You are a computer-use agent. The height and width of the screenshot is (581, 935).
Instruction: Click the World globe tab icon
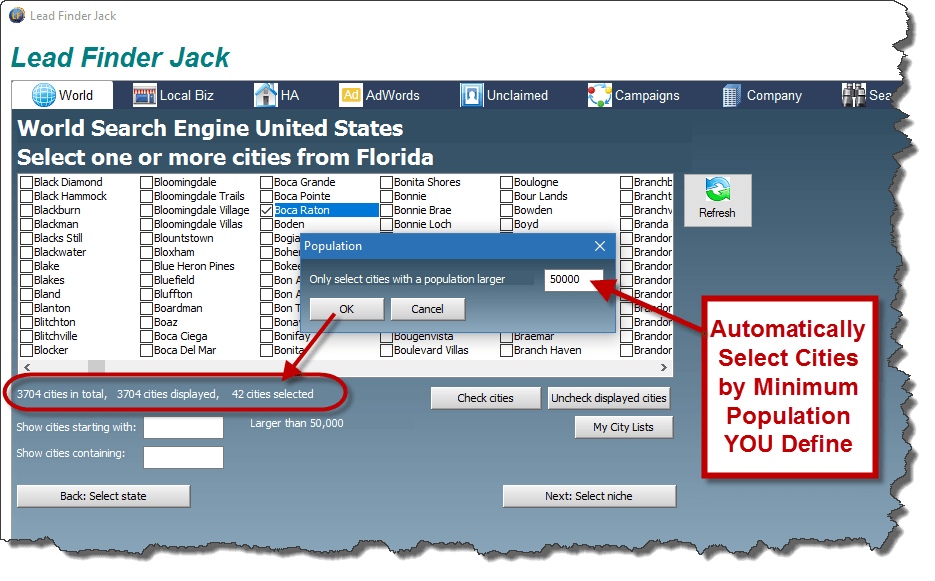click(x=45, y=95)
